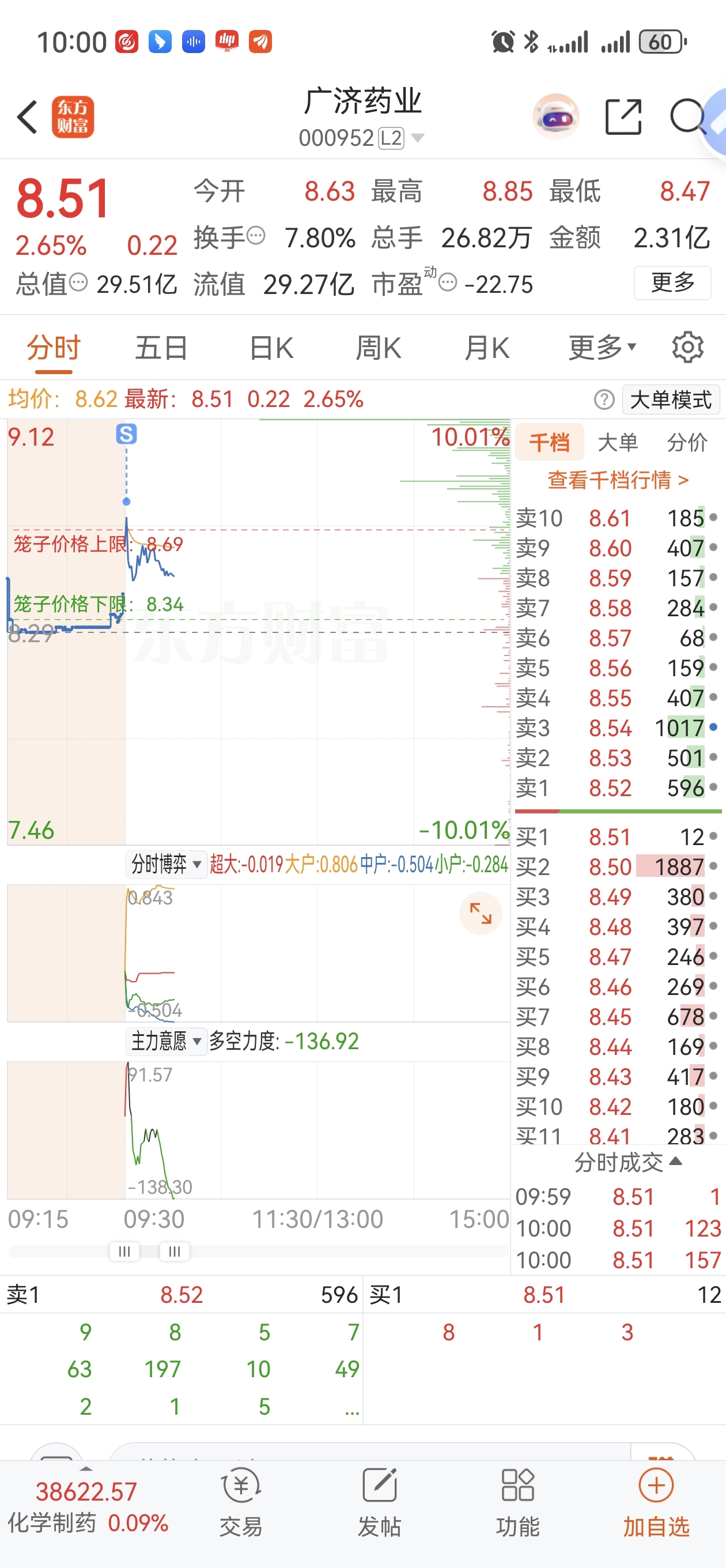Open the 分时博弈 indicator dropdown
This screenshot has height=1568, width=726.
click(165, 864)
